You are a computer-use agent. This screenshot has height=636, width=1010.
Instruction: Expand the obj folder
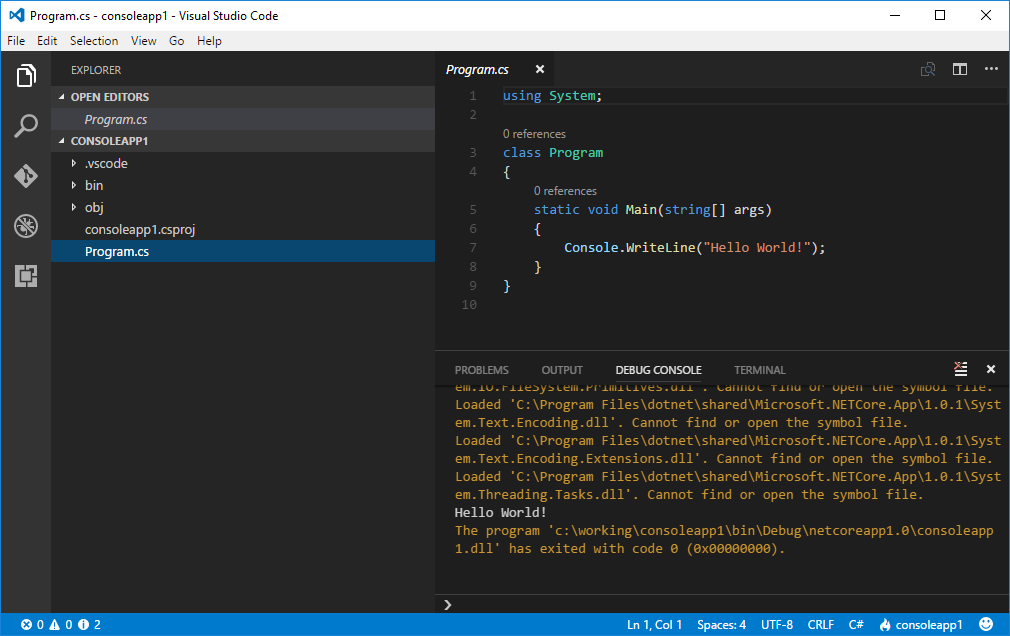tap(93, 207)
